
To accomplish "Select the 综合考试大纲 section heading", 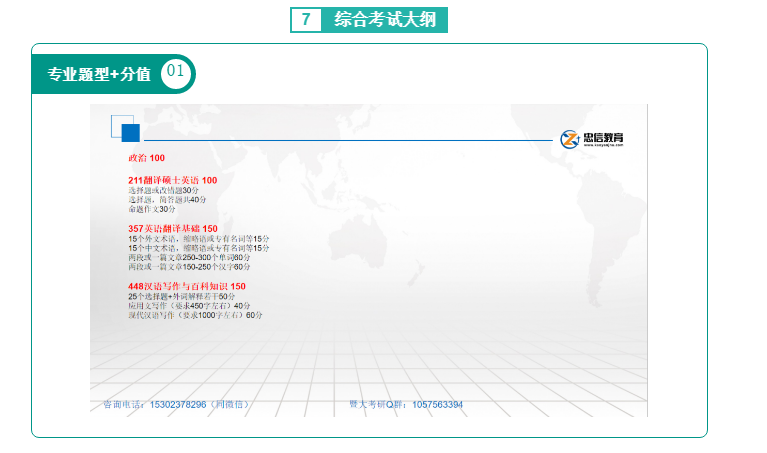I will click(x=385, y=20).
